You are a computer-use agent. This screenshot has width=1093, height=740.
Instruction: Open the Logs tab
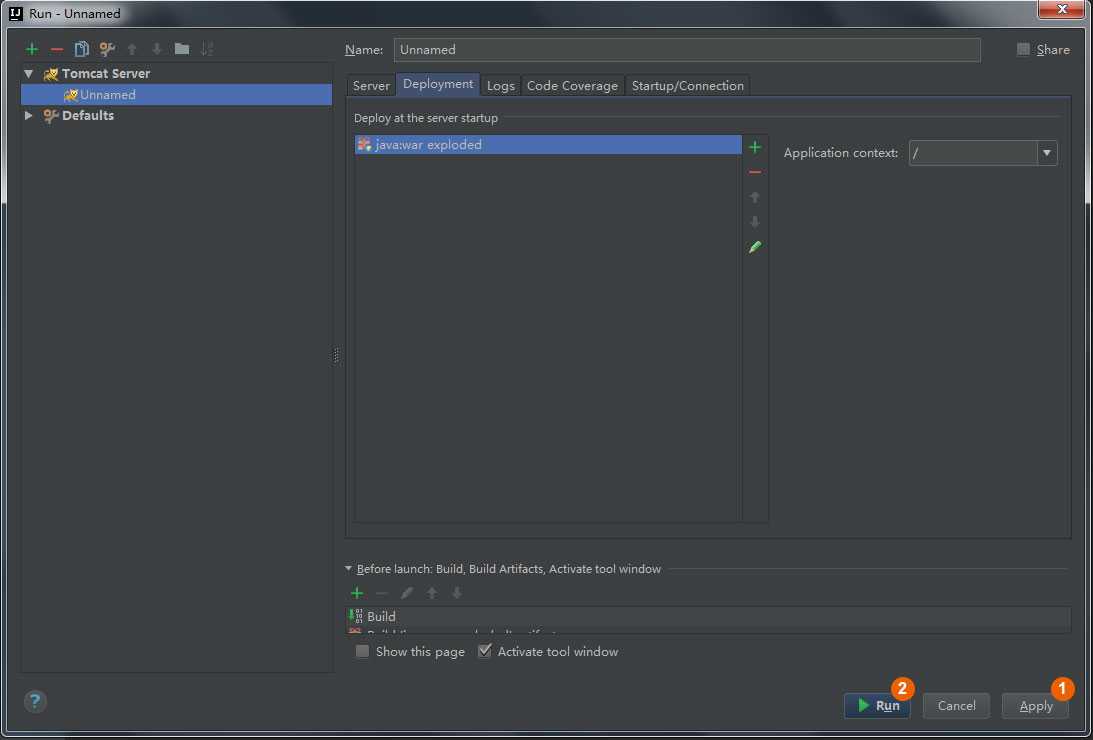coord(500,85)
